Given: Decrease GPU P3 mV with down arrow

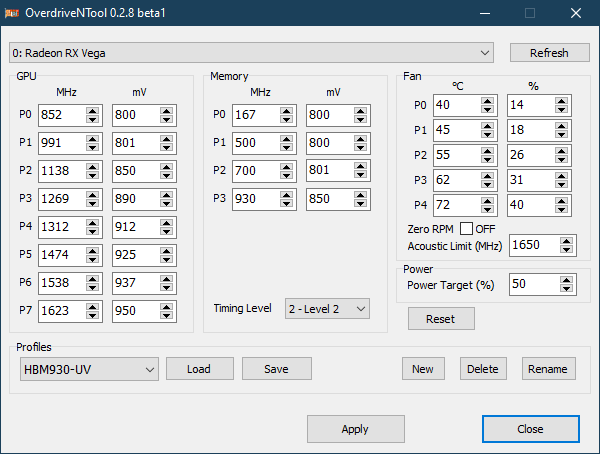Looking at the screenshot, I should (166, 204).
